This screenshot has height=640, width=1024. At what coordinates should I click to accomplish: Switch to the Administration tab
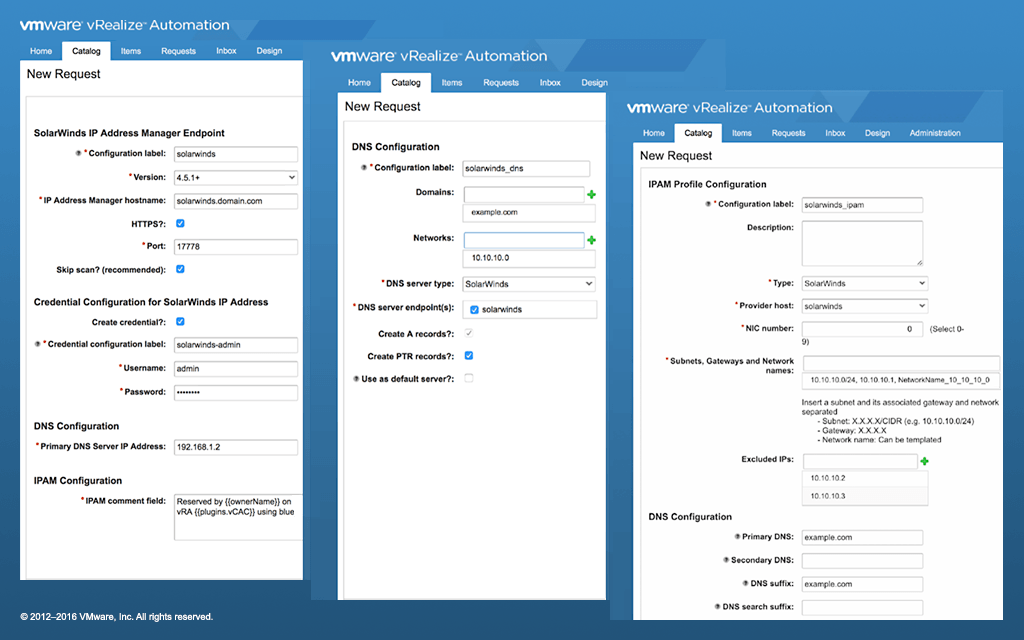(x=934, y=132)
